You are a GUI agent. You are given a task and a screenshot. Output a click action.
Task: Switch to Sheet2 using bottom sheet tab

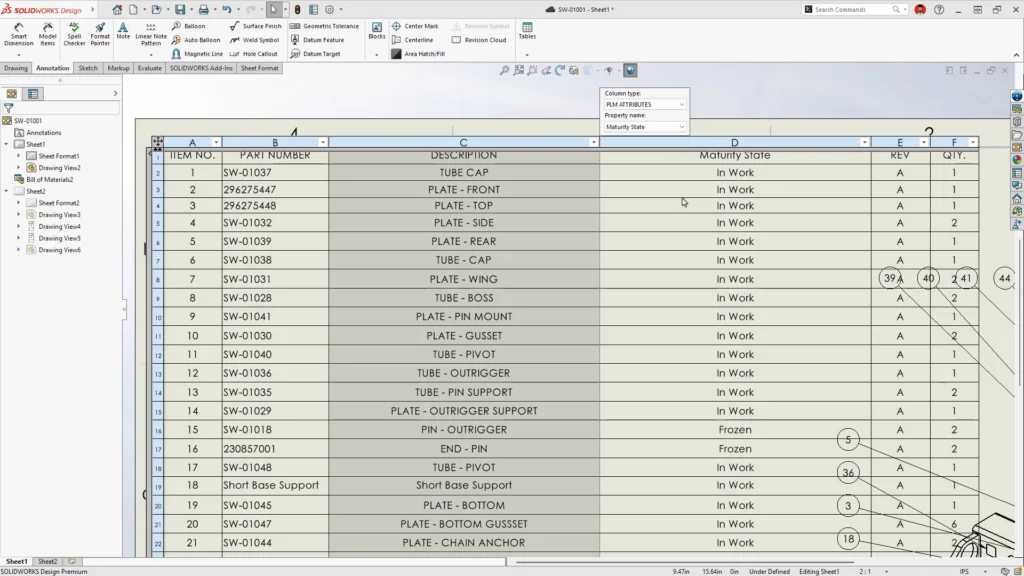pyautogui.click(x=46, y=561)
